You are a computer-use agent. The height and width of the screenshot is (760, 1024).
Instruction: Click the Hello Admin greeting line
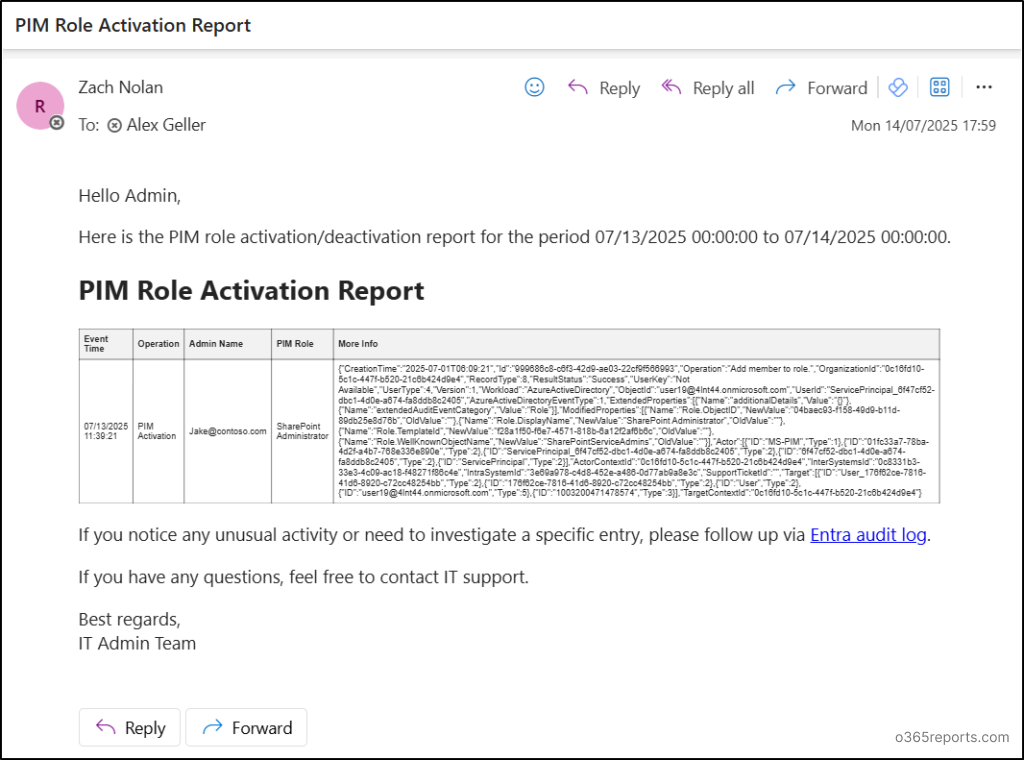point(129,195)
